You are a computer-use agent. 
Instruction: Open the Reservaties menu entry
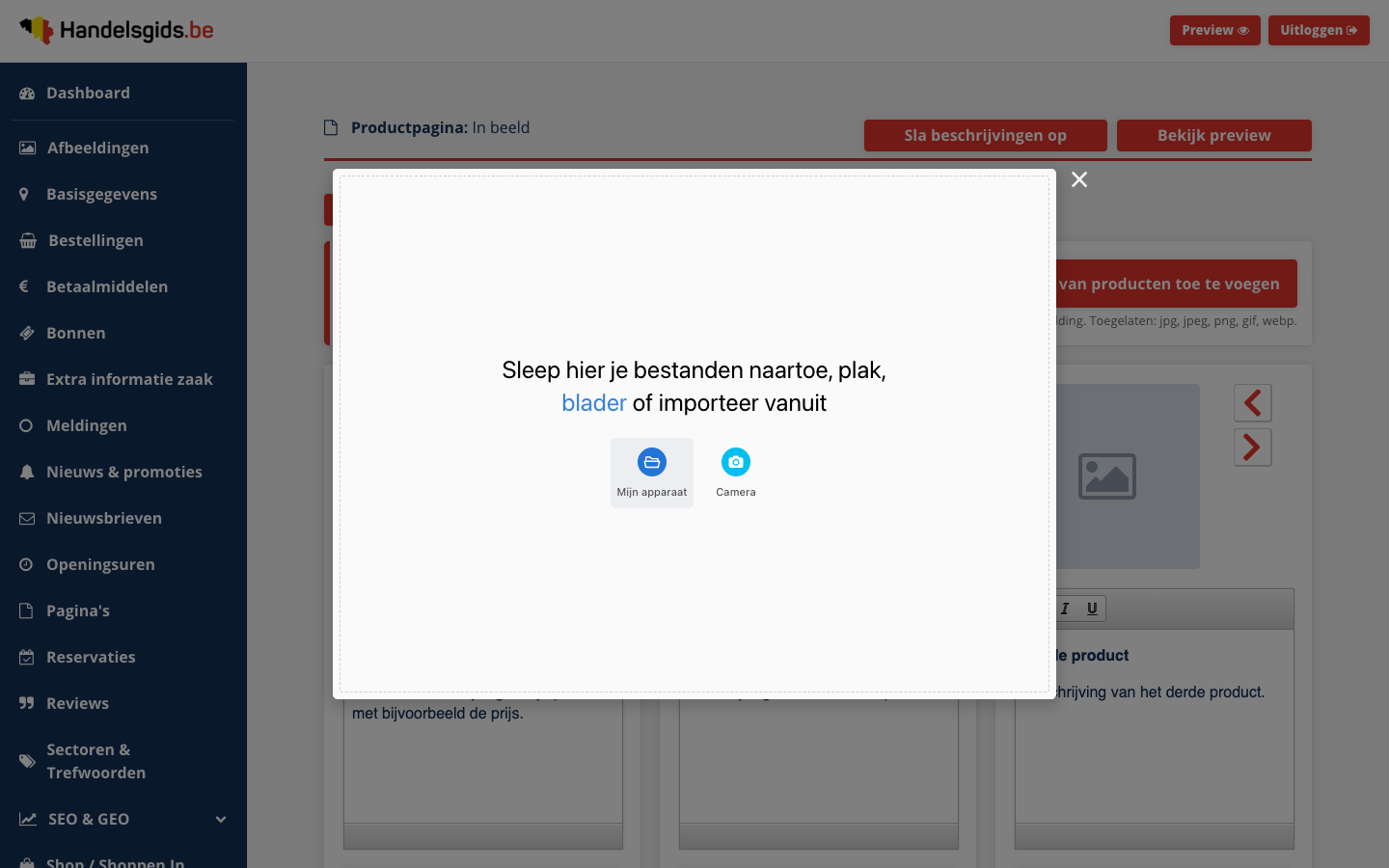(x=123, y=657)
